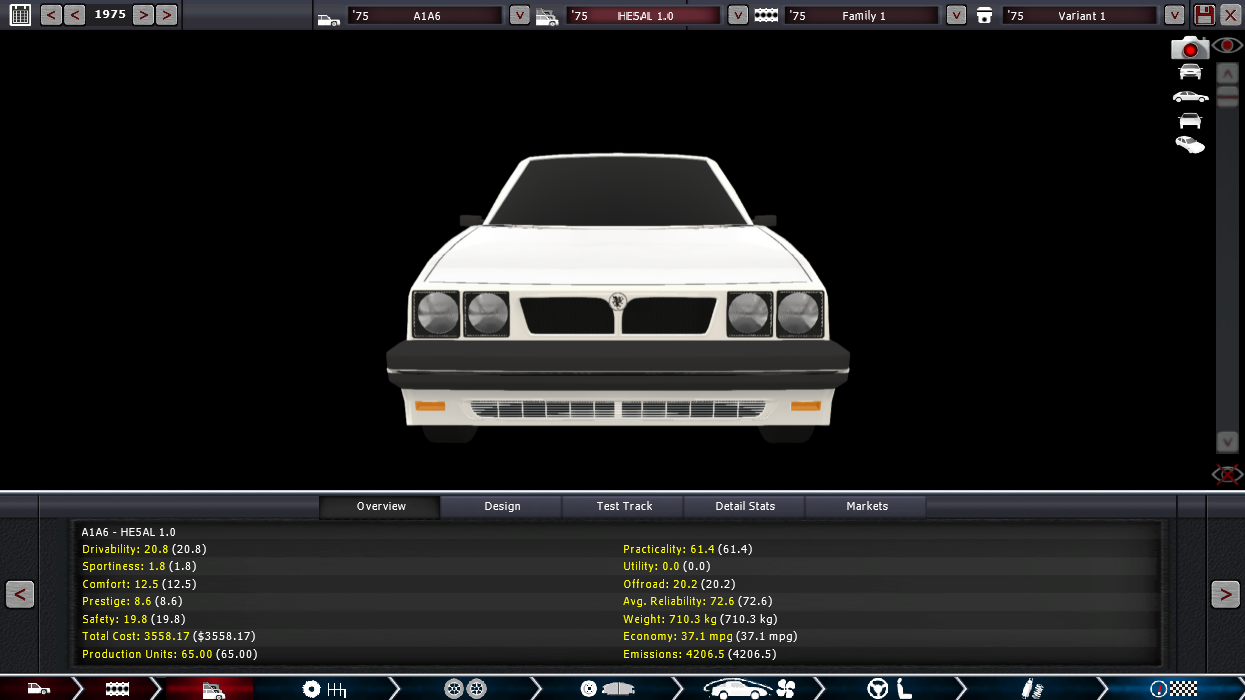Open the calendar icon in top bar
Screen dimensions: 1245x700
[20, 15]
